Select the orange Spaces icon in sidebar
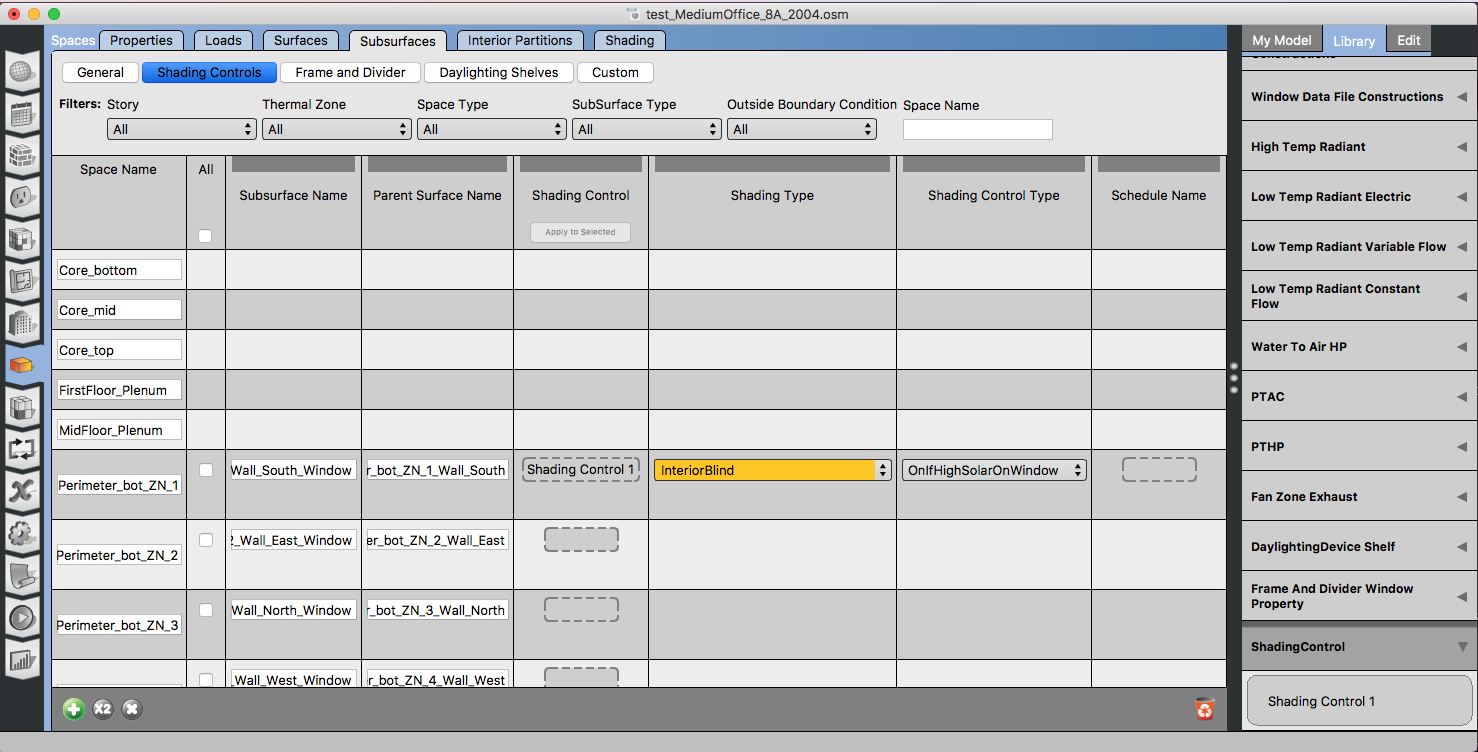Viewport: 1478px width, 752px height. tap(22, 365)
